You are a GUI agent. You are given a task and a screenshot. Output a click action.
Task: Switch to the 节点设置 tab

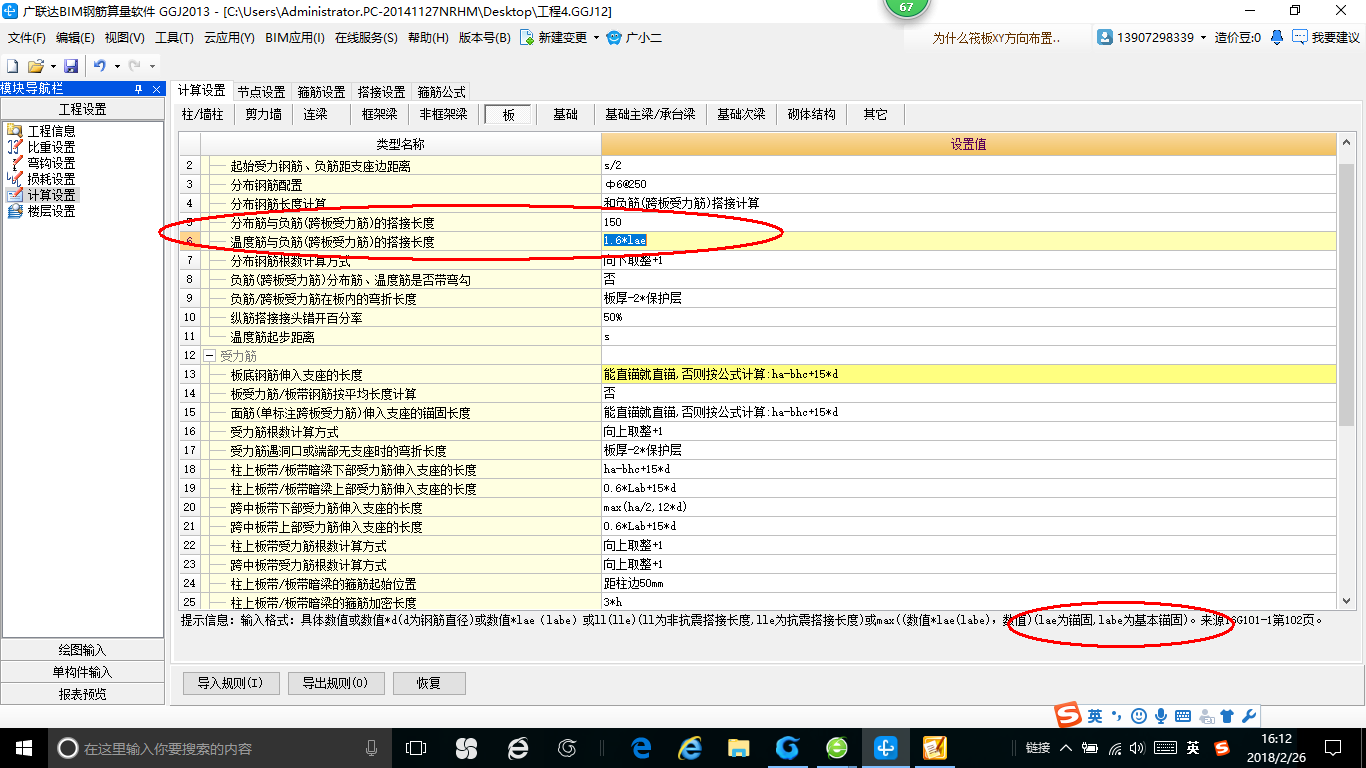coord(261,92)
